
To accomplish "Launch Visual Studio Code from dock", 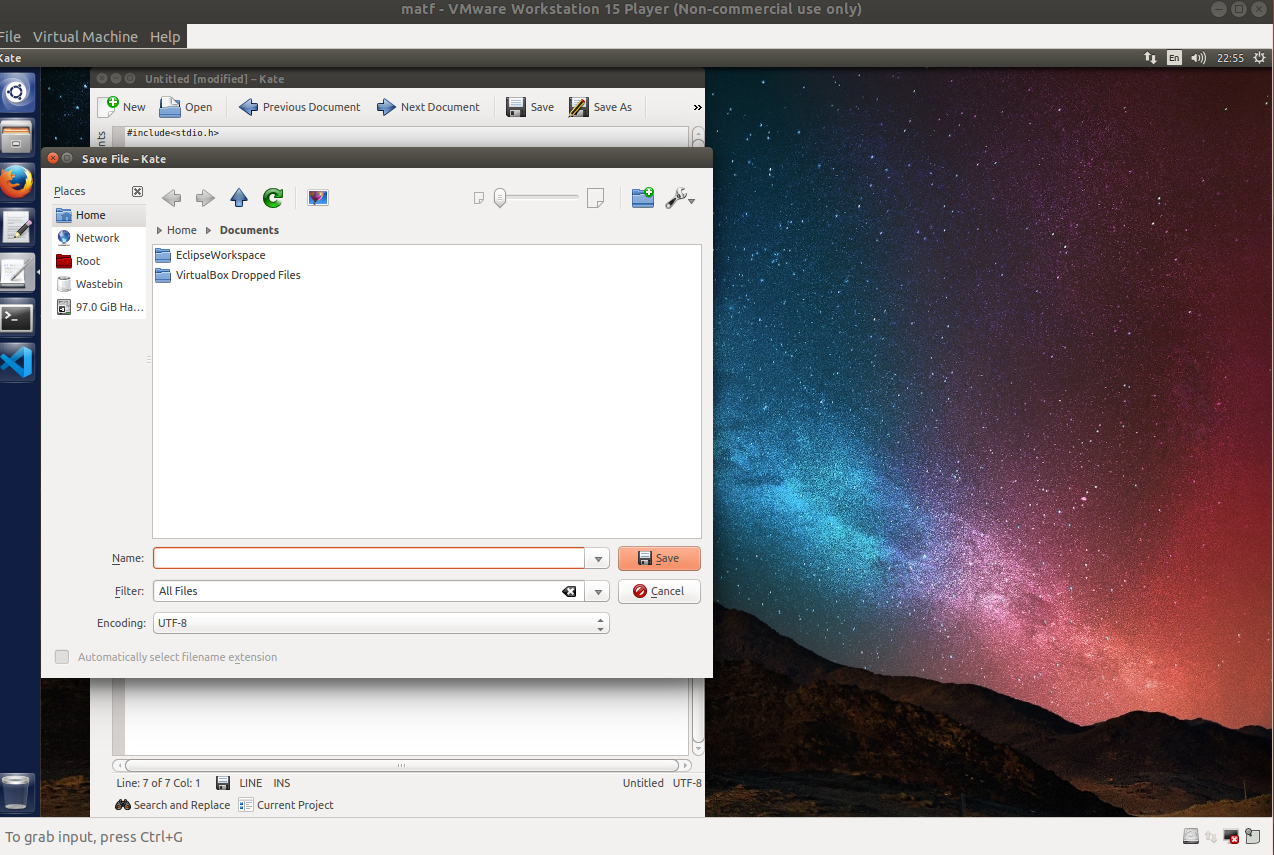I will (17, 362).
